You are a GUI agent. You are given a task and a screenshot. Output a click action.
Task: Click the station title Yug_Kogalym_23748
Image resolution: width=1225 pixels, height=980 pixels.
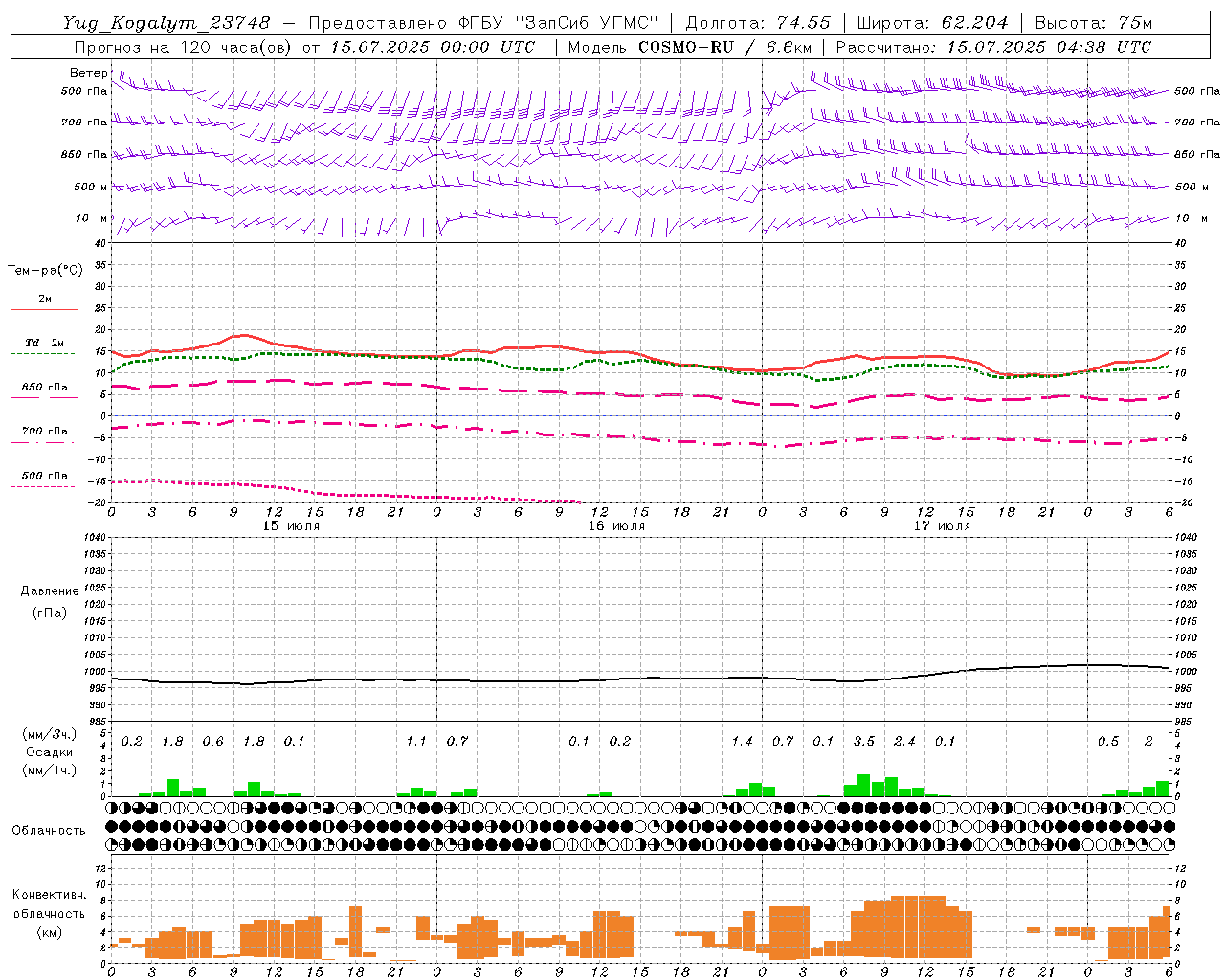167,23
